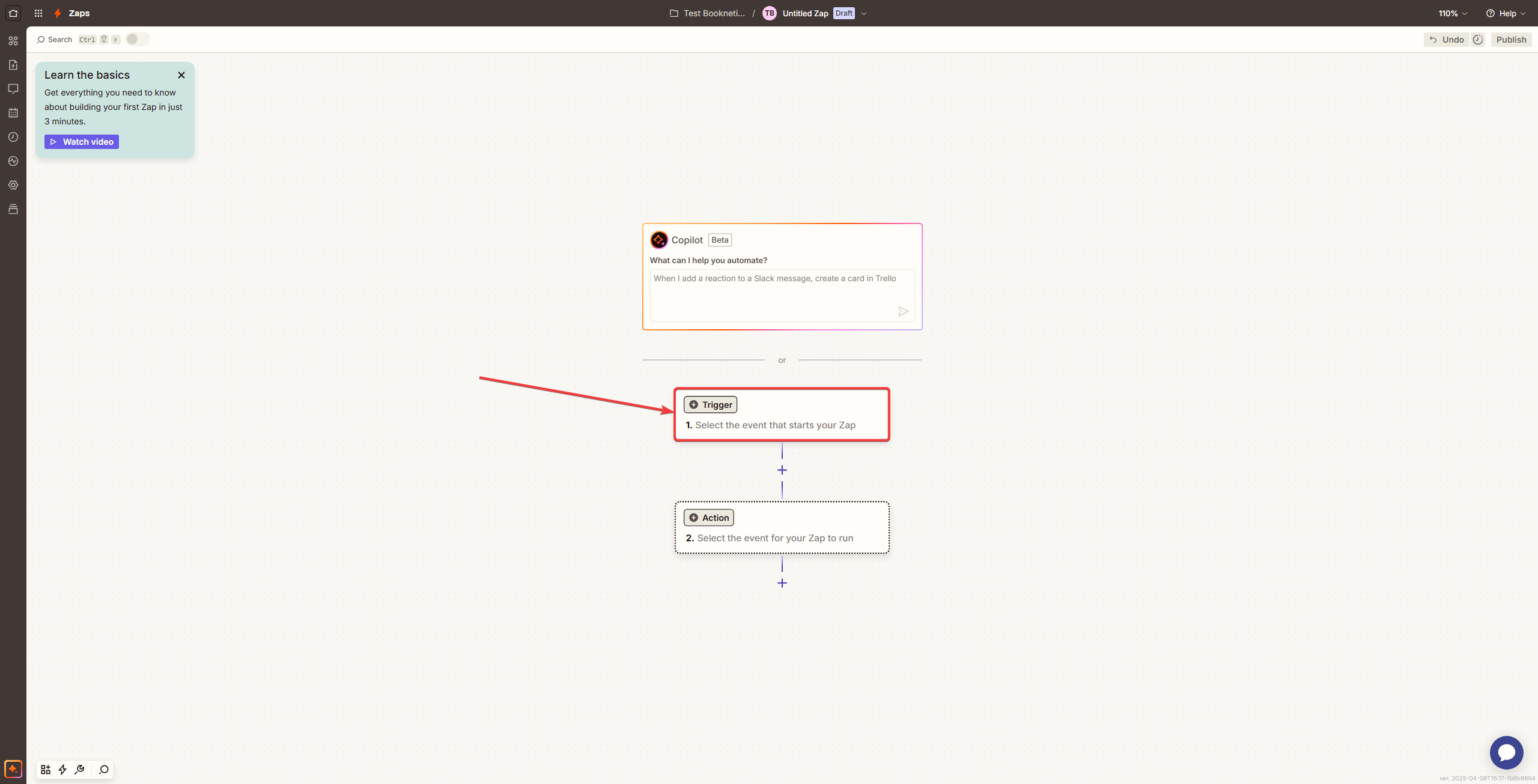1538x784 pixels.
Task: Open the advanced settings gear icon in sidebar
Action: tap(13, 185)
